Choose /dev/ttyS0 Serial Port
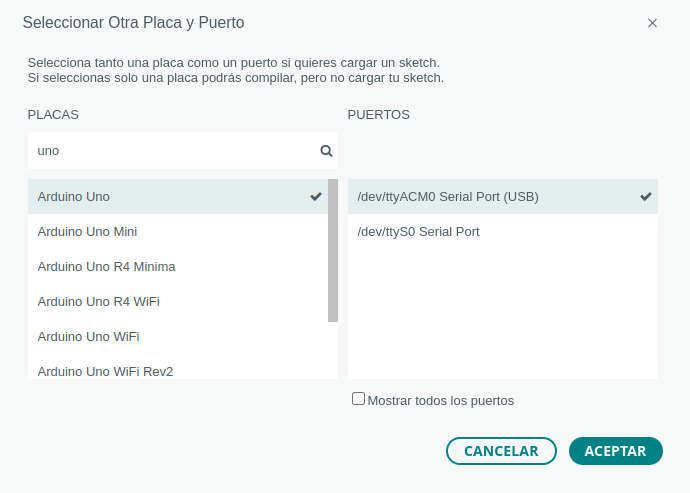Screen dimensions: 690x493 [418, 232]
